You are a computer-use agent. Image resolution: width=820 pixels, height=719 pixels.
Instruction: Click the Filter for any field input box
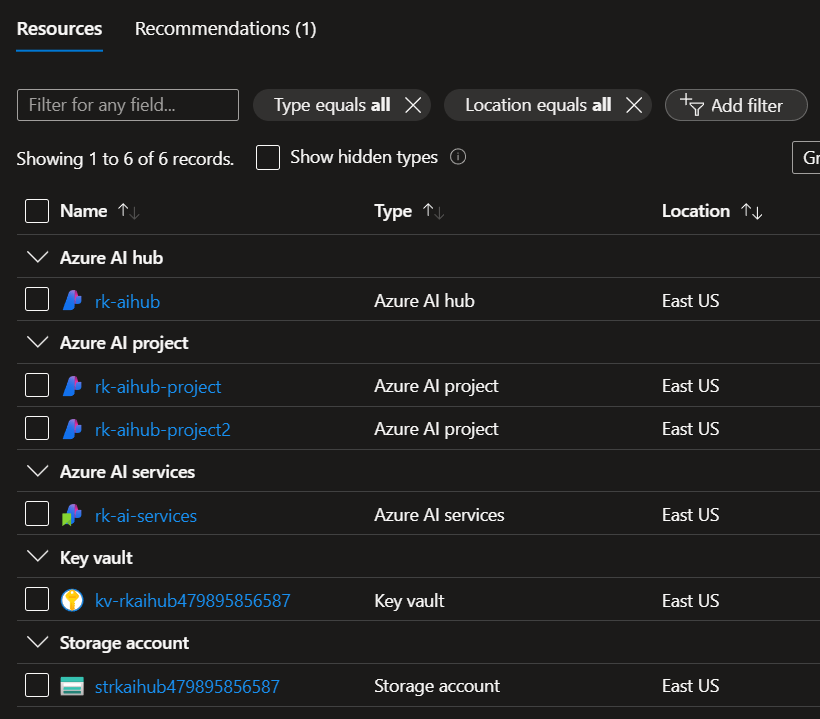(x=128, y=105)
